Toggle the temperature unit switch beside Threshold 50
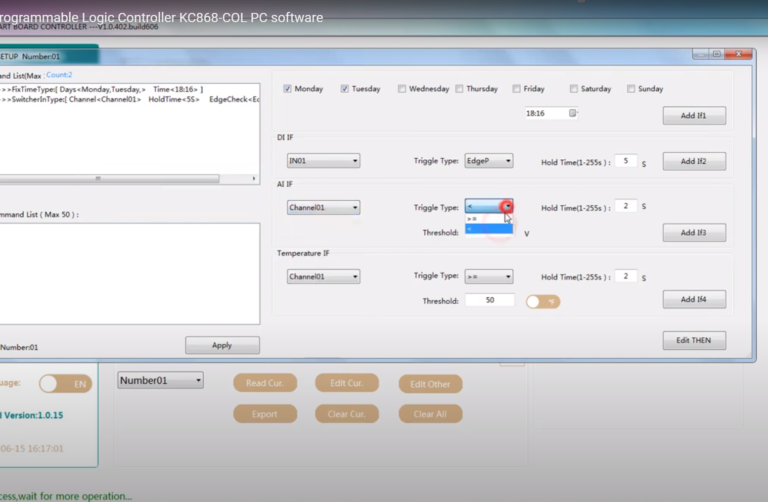This screenshot has width=768, height=502. click(543, 300)
